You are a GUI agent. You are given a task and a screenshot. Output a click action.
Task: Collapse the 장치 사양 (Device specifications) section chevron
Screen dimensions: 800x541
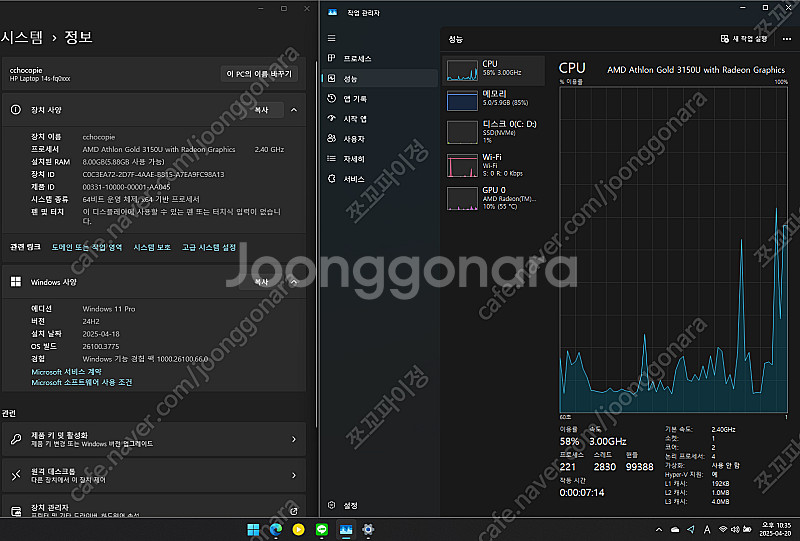[x=294, y=110]
